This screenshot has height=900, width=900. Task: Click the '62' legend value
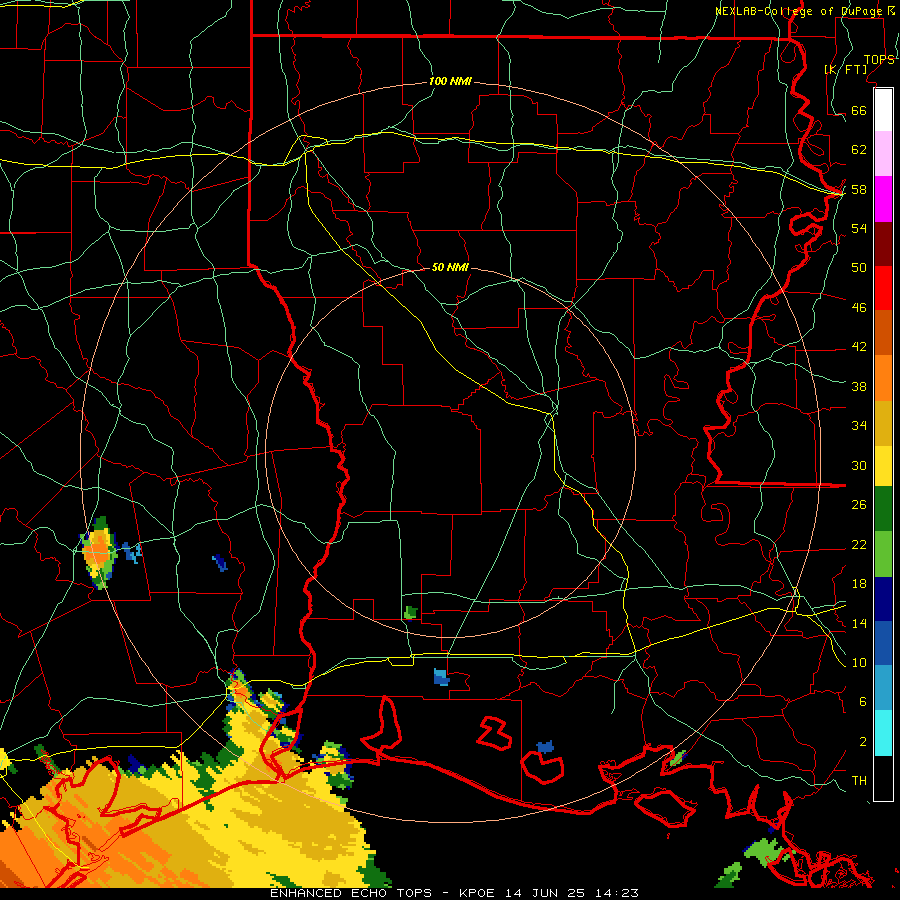[x=859, y=149]
